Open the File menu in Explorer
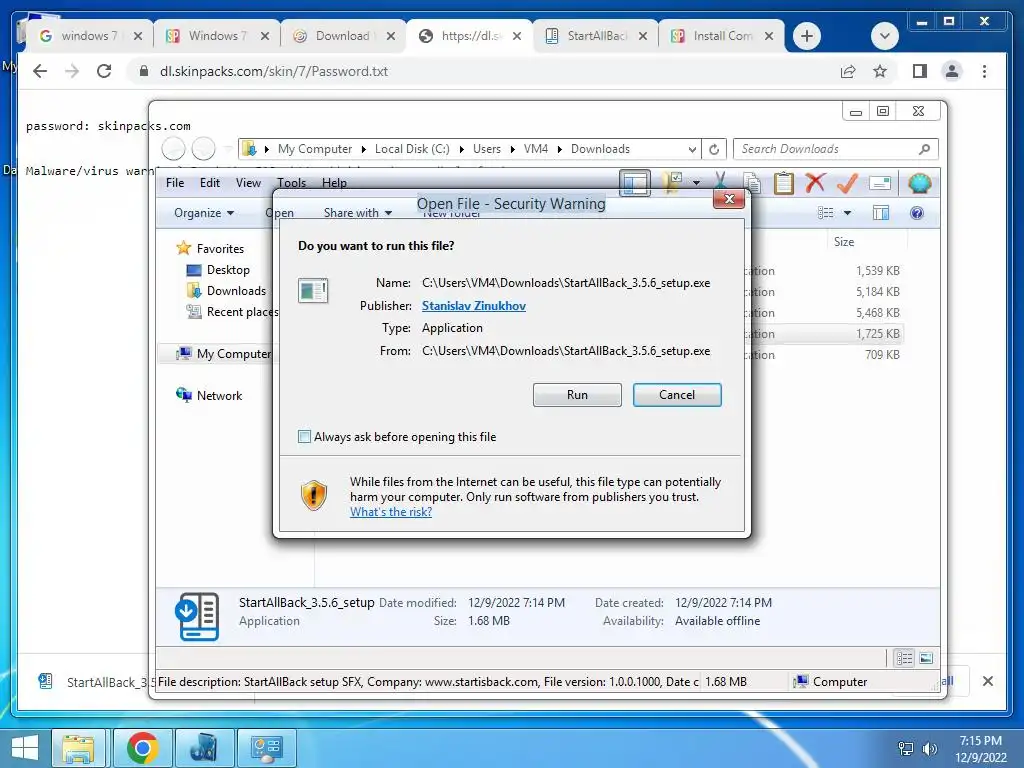Image resolution: width=1024 pixels, height=768 pixels. tap(175, 183)
